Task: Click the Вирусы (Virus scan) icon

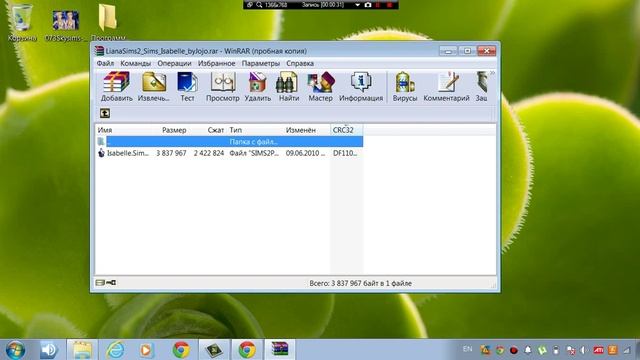Action: (404, 86)
